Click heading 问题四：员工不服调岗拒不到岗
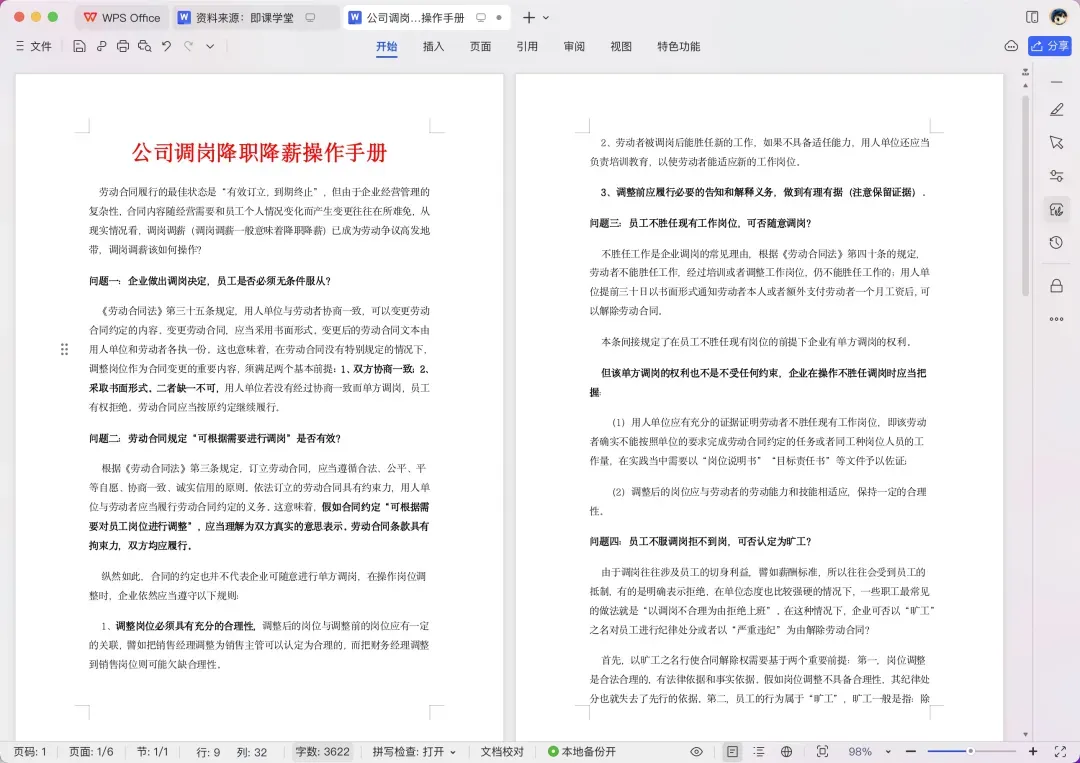This screenshot has height=763, width=1080. 700,541
